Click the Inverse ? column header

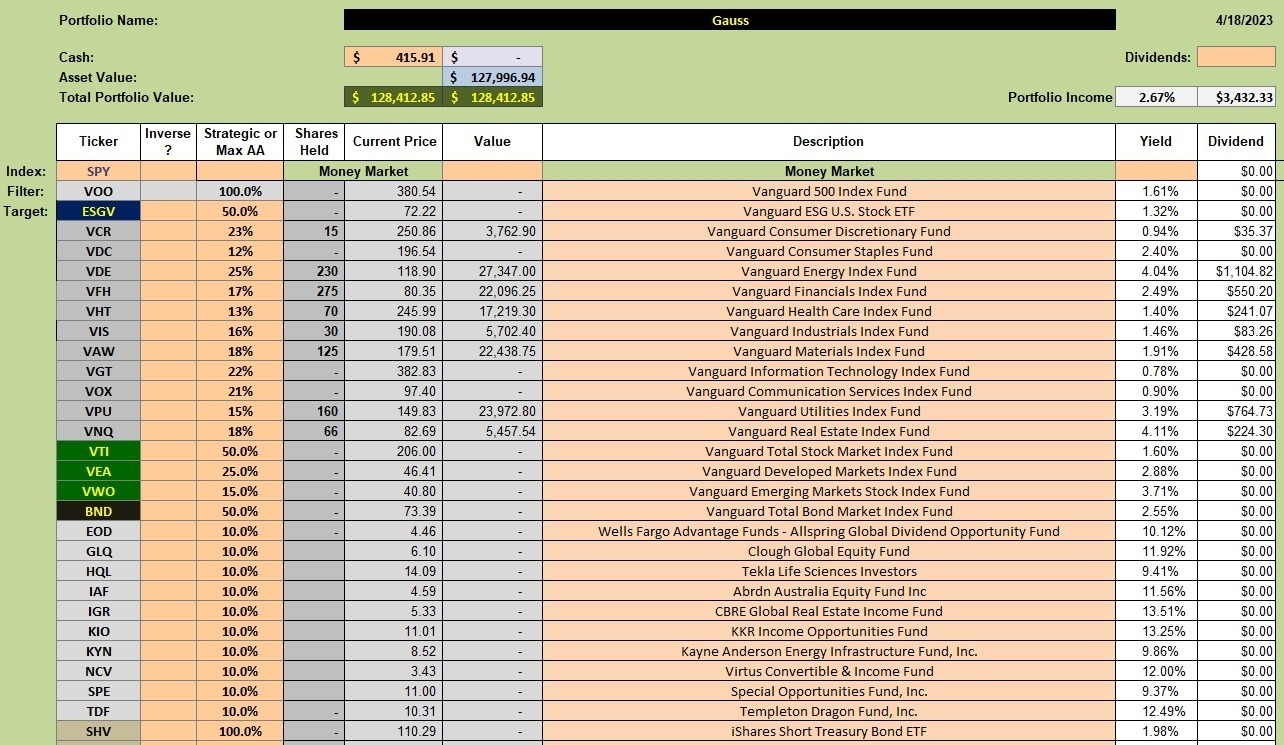[168, 142]
